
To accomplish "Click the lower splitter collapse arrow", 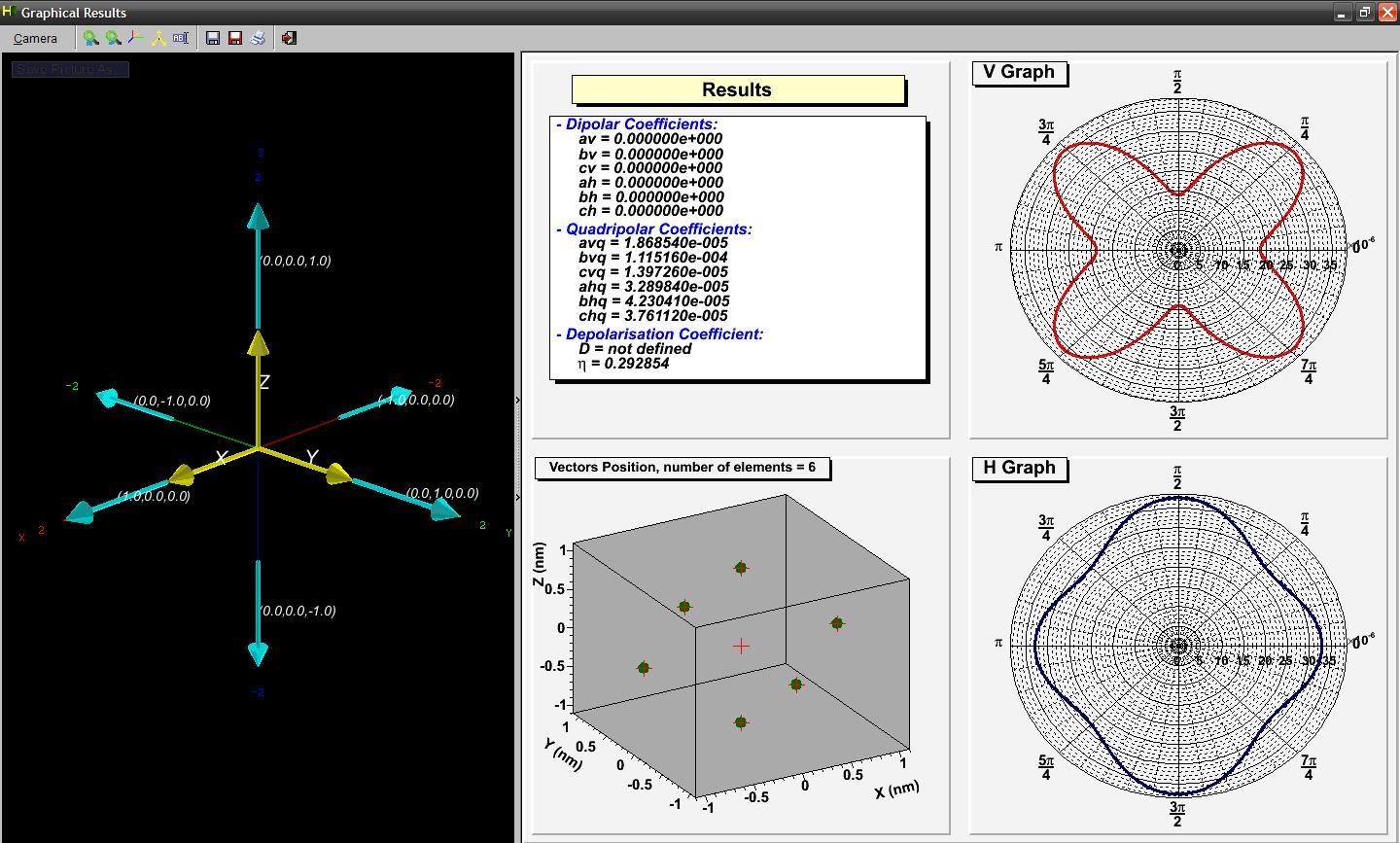I will click(517, 498).
